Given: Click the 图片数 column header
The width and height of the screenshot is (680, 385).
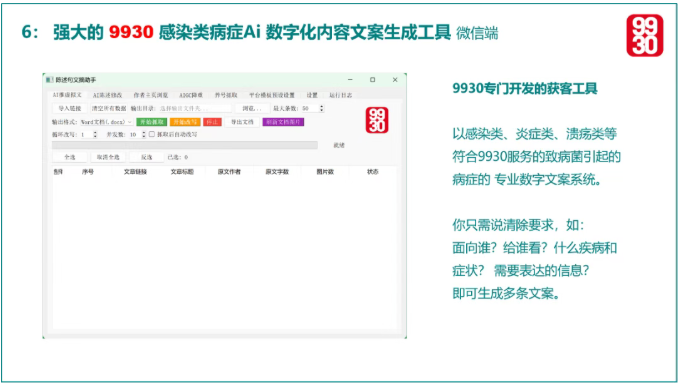Looking at the screenshot, I should coord(325,172).
